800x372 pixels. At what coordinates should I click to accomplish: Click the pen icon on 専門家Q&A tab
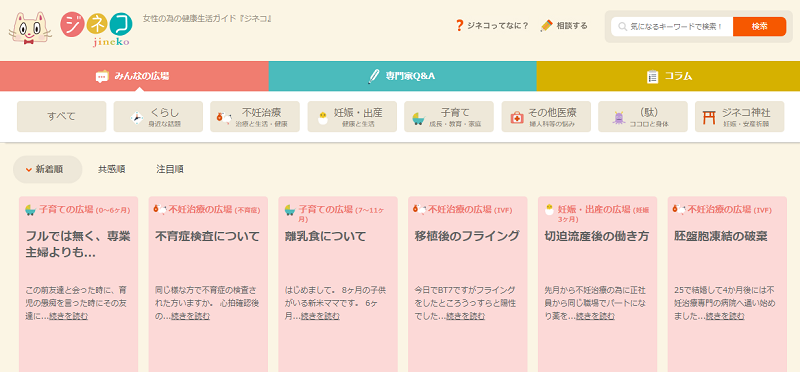click(373, 77)
